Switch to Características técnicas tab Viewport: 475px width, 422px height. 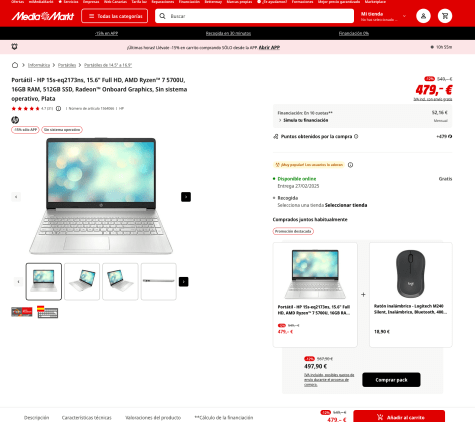coord(87,417)
